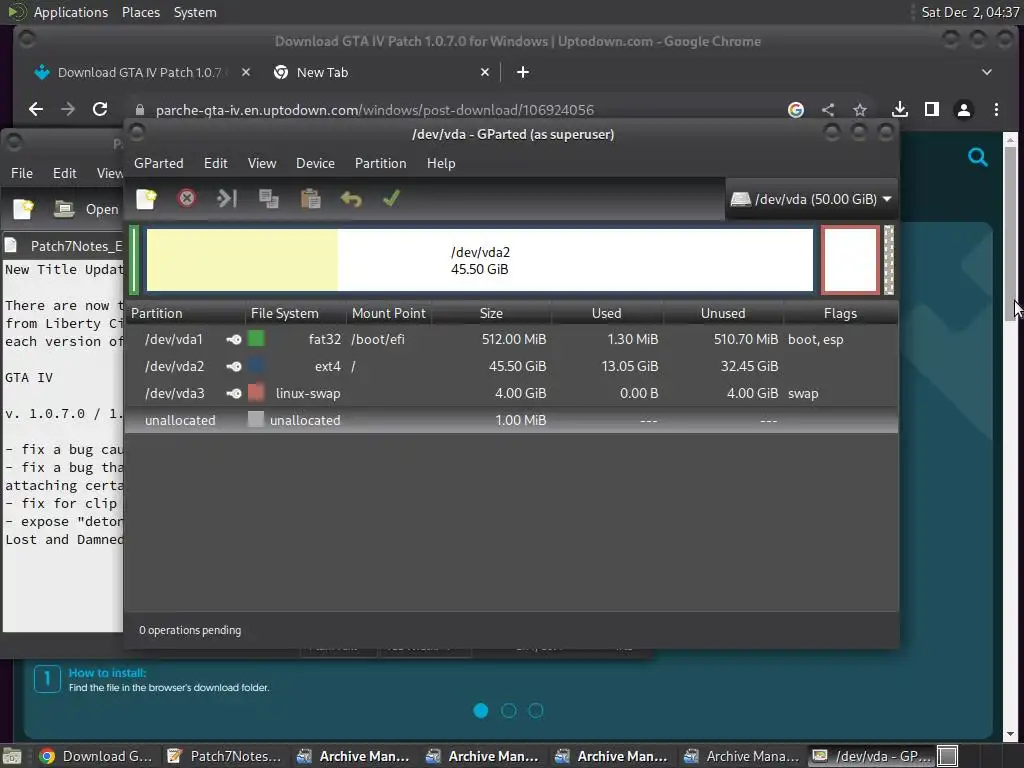Click the Flags column header
1024x768 pixels.
(x=840, y=313)
